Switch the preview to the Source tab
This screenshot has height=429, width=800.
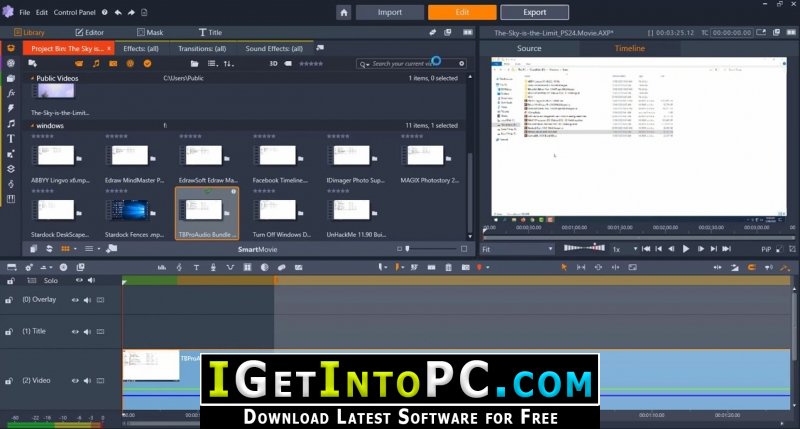coord(529,48)
